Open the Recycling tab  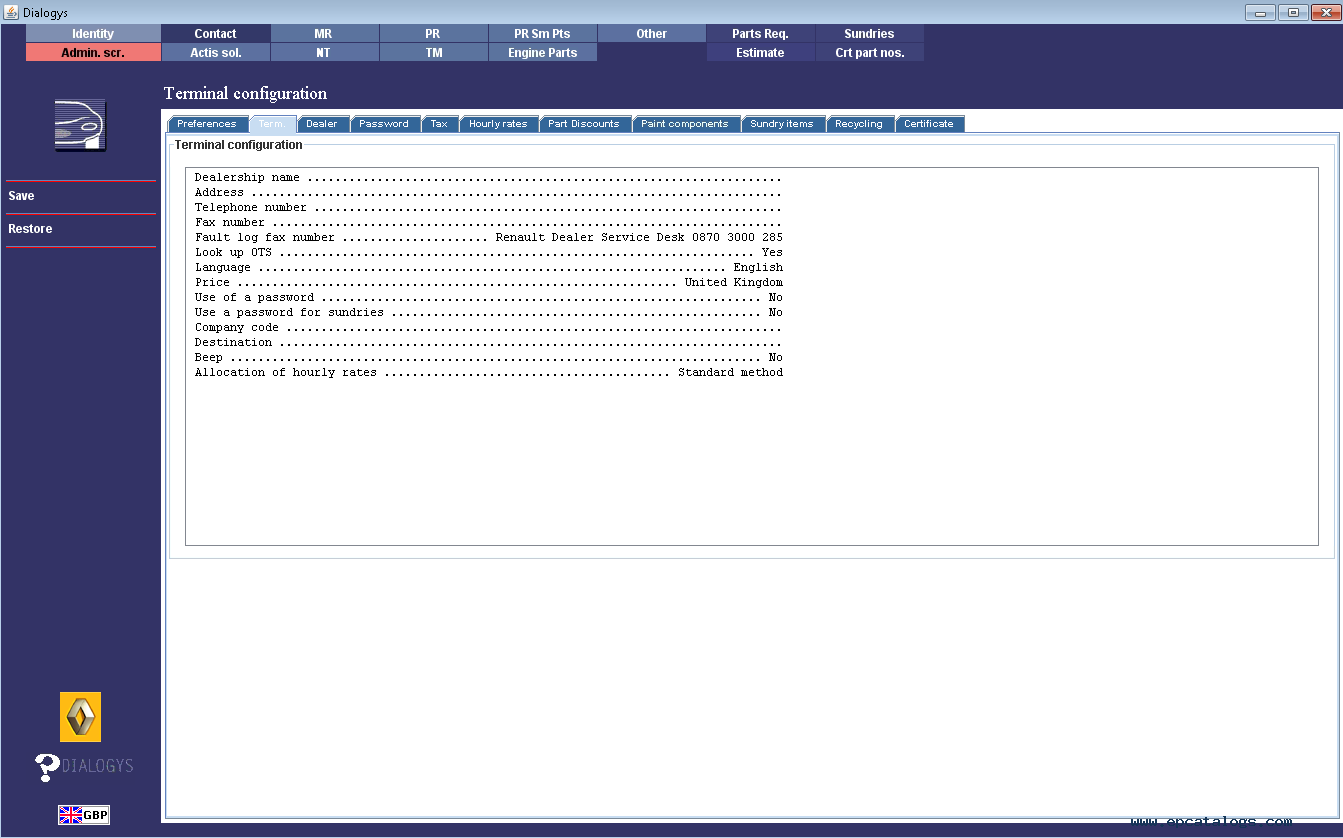[859, 124]
